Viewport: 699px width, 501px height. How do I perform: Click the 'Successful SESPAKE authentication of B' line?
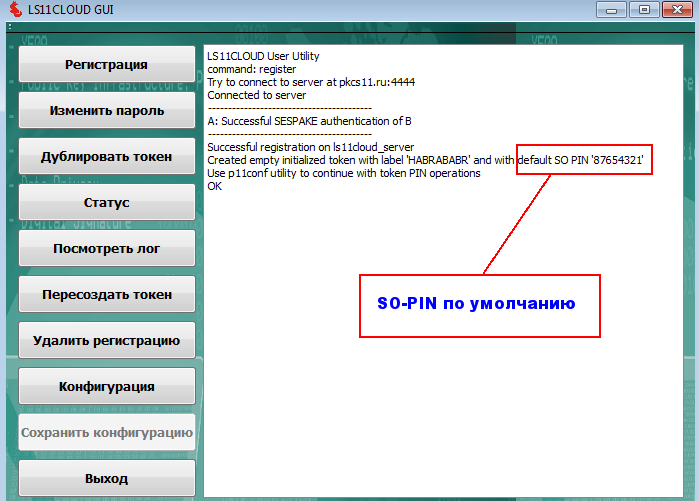[309, 121]
